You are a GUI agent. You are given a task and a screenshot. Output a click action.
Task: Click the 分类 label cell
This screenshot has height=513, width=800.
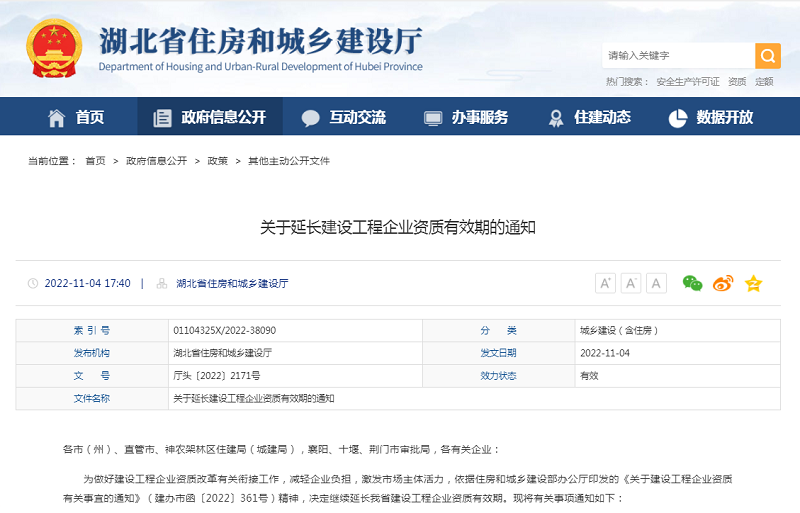498,331
